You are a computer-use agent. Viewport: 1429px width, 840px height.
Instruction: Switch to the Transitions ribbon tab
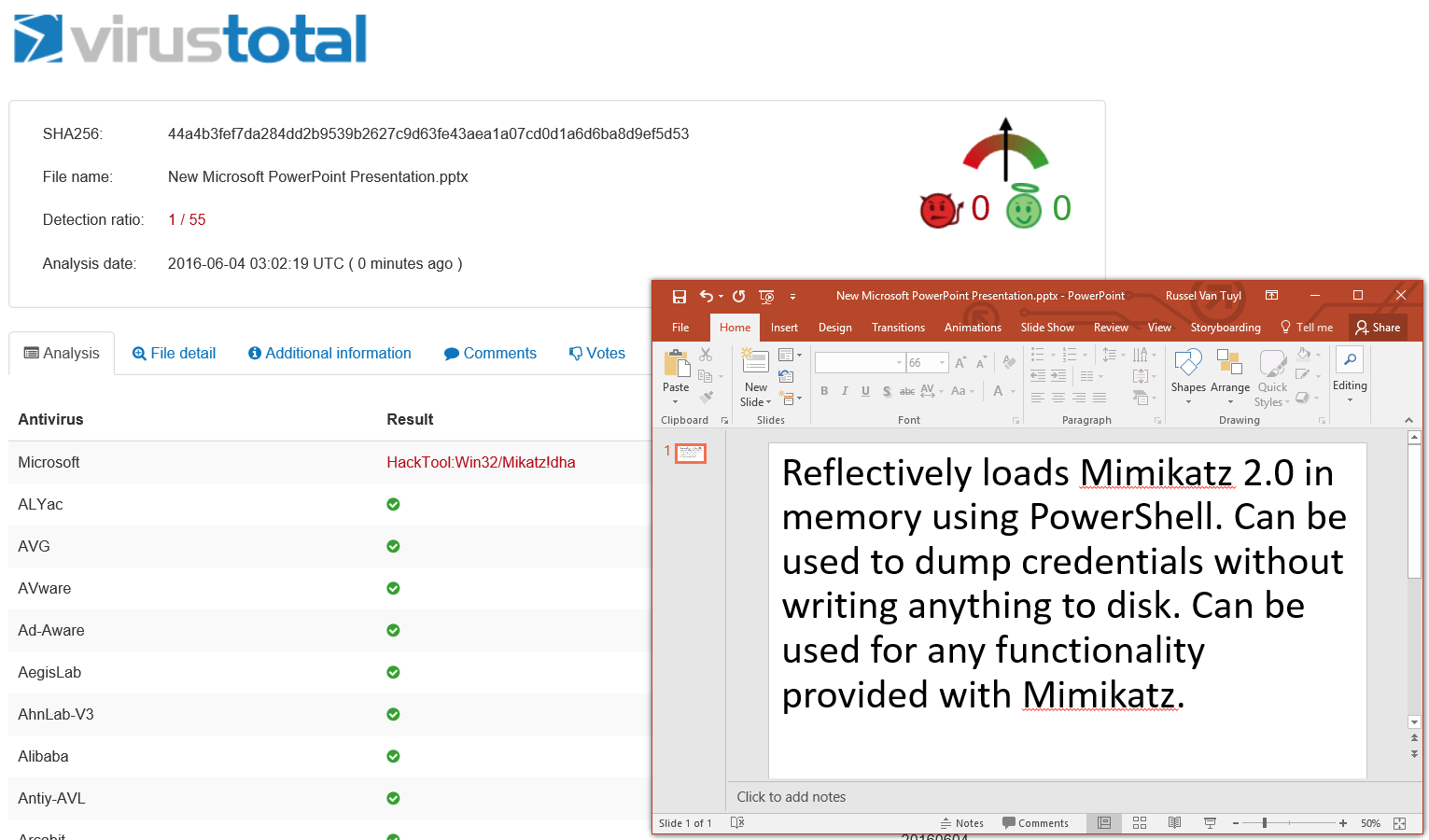(x=898, y=328)
